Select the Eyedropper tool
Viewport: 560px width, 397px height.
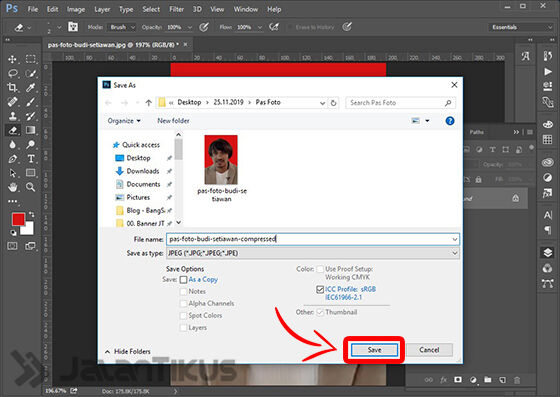[31, 87]
